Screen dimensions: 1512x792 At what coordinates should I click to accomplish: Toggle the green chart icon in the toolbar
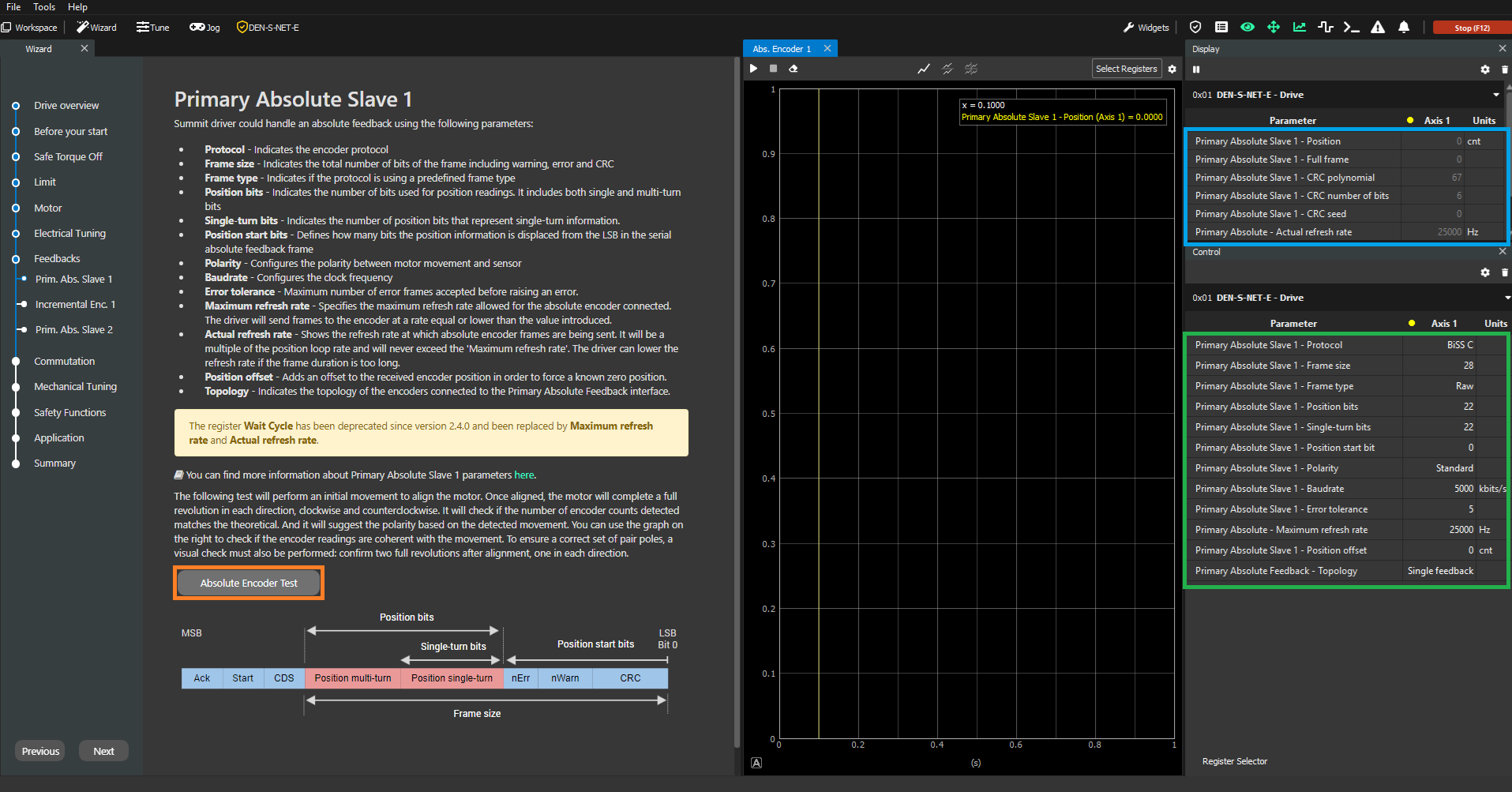(1299, 27)
